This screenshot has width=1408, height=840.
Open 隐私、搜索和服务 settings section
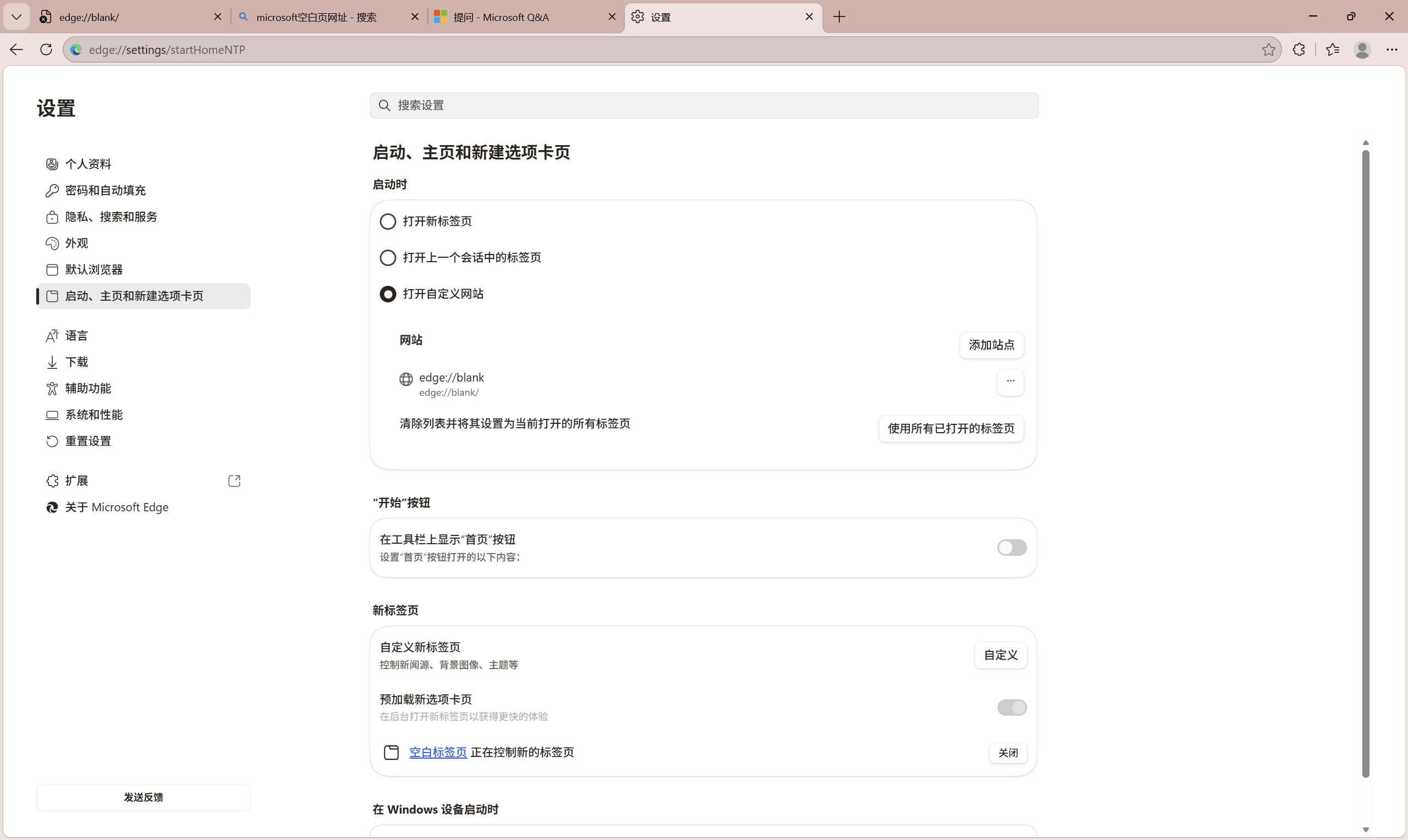(144, 217)
